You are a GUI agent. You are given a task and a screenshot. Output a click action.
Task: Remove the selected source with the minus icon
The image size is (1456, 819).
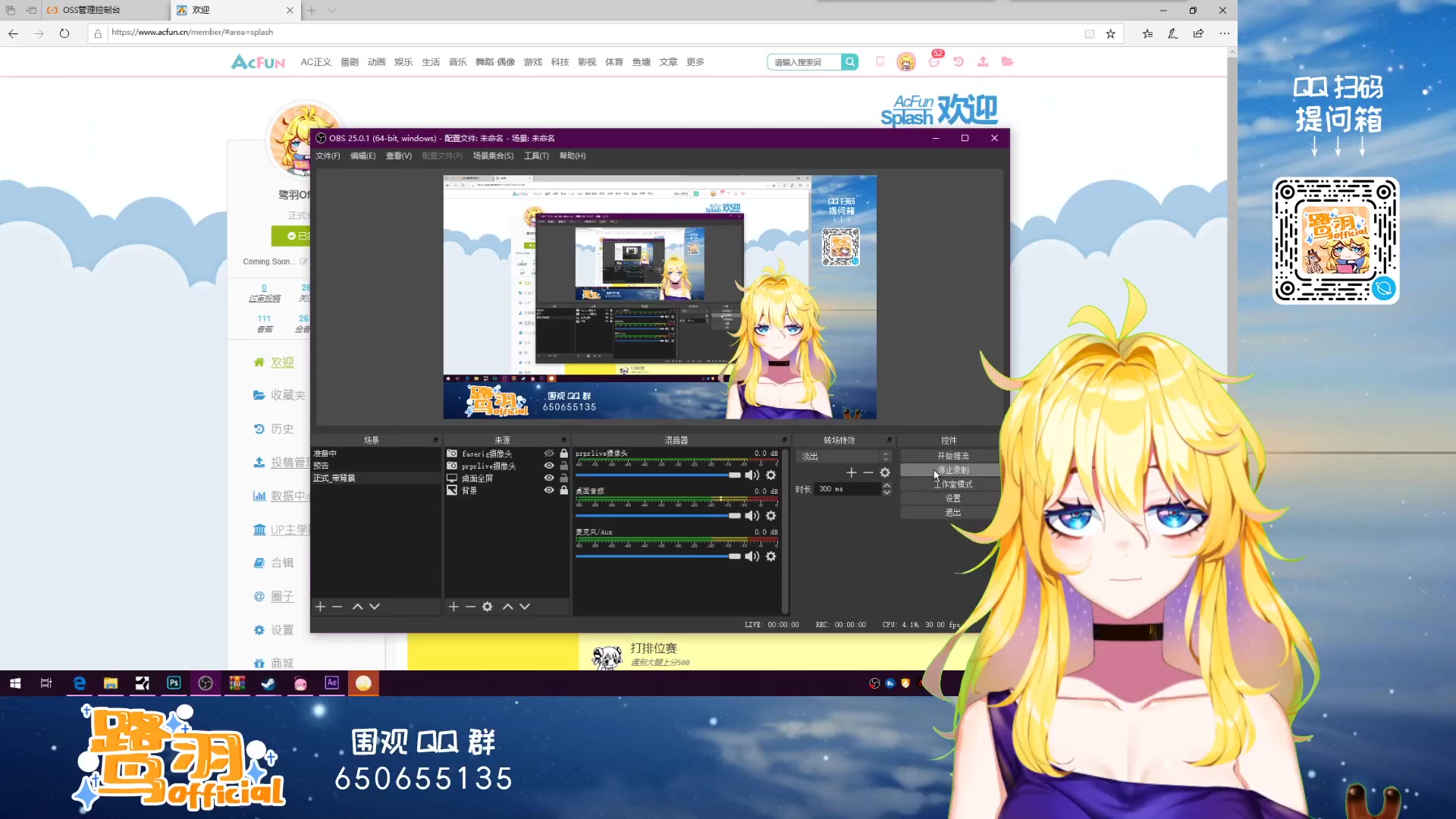point(470,607)
